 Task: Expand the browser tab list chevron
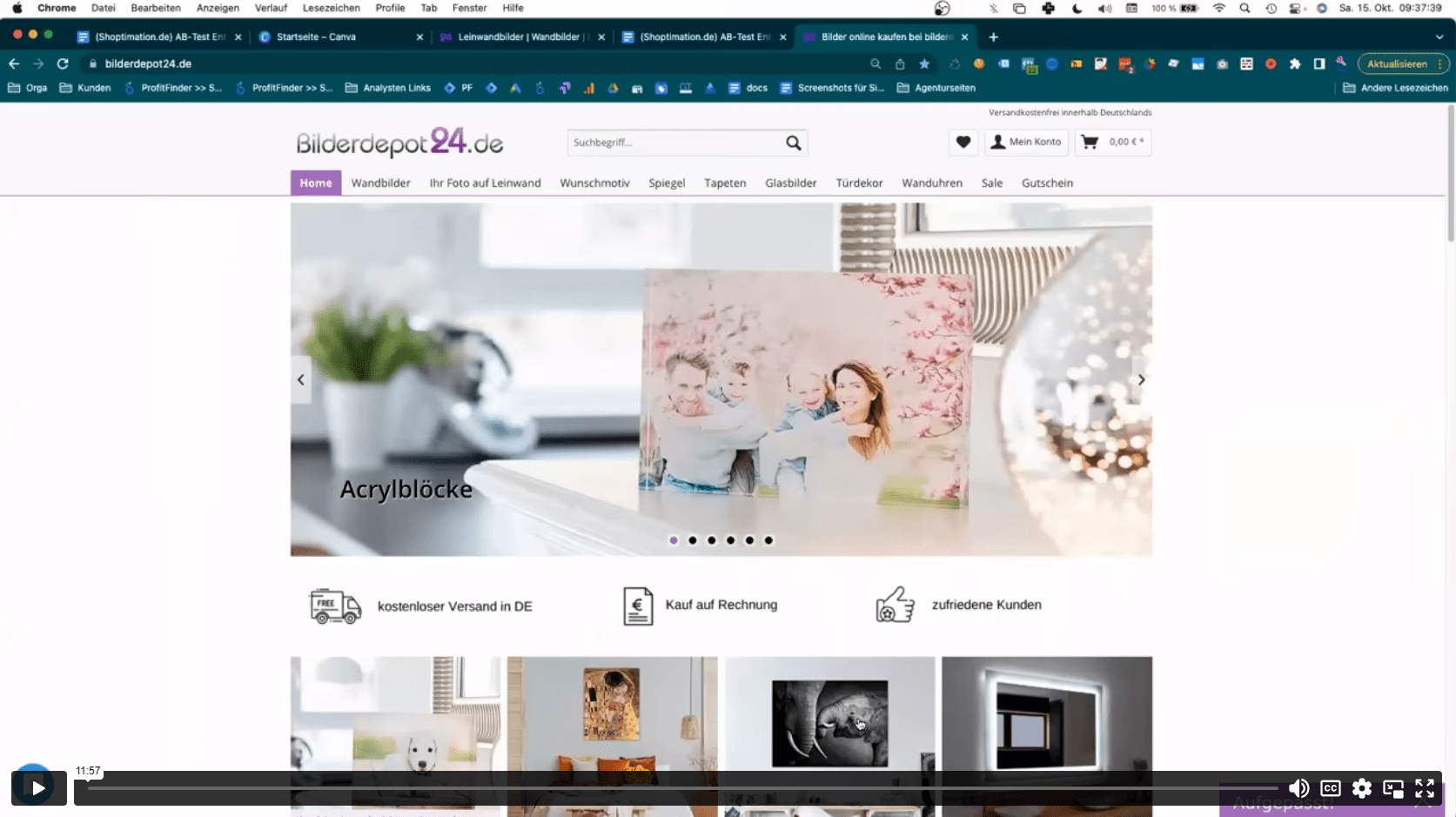[x=1439, y=37]
